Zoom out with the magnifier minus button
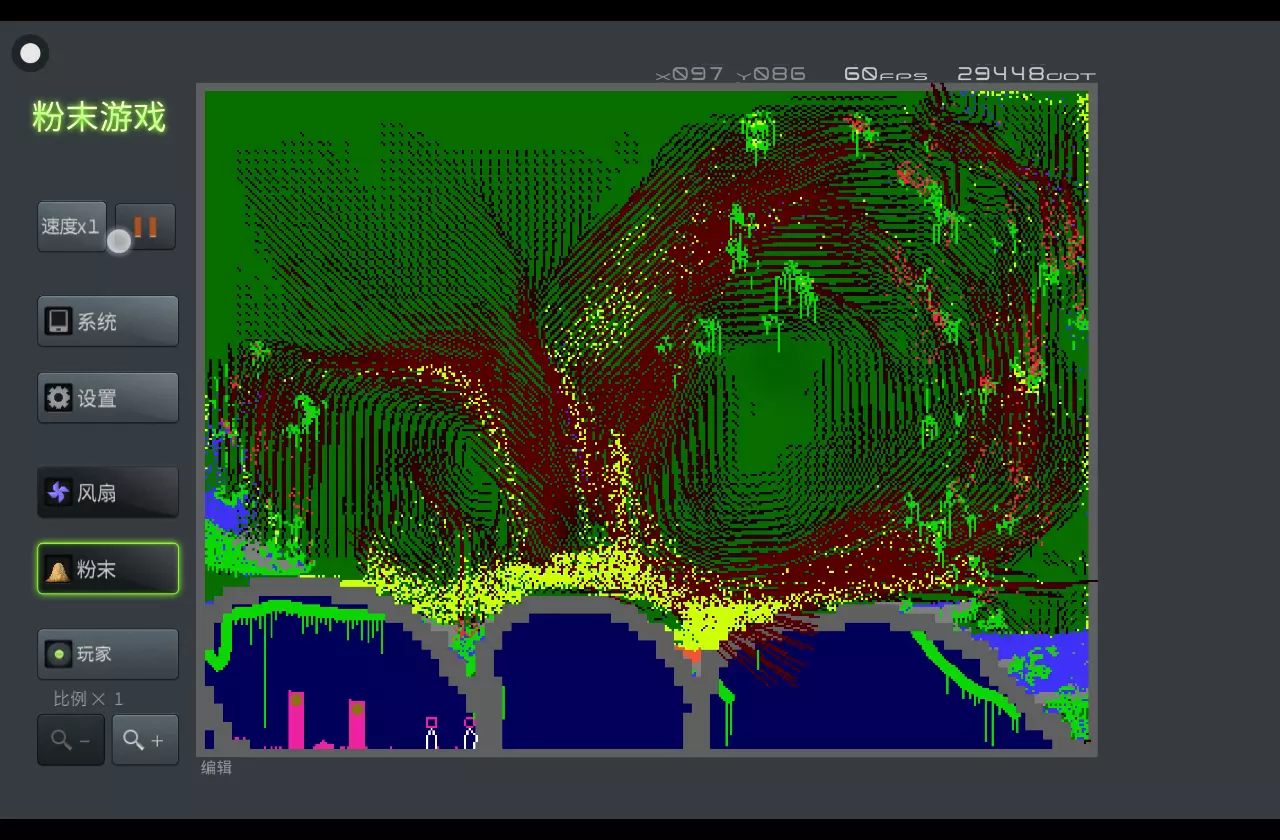The image size is (1280, 840). click(71, 740)
